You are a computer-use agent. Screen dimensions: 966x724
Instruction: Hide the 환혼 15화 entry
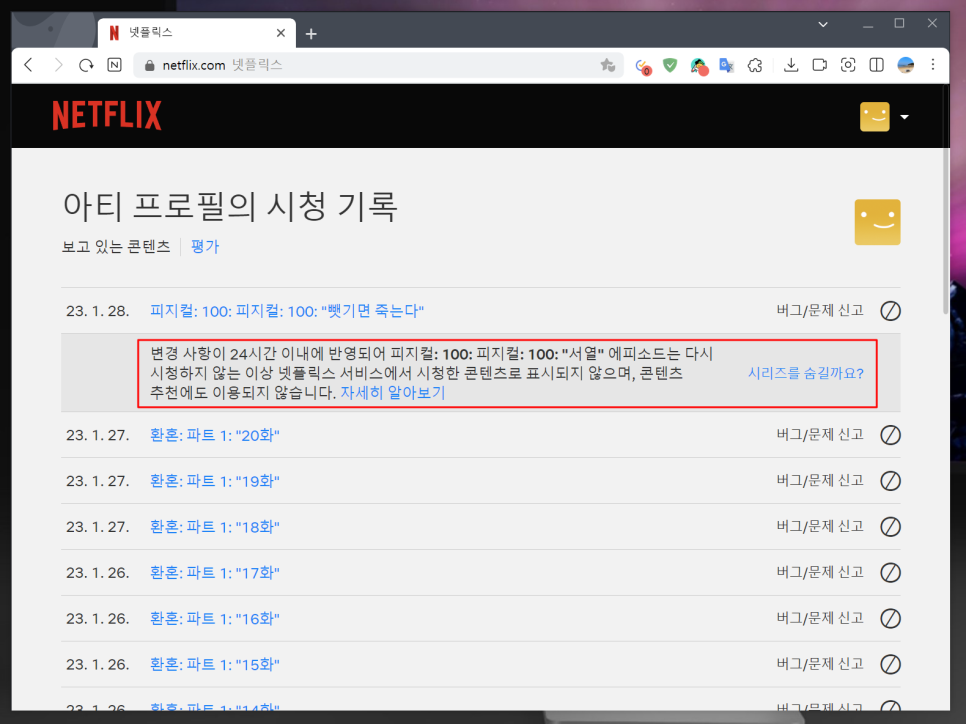click(890, 664)
